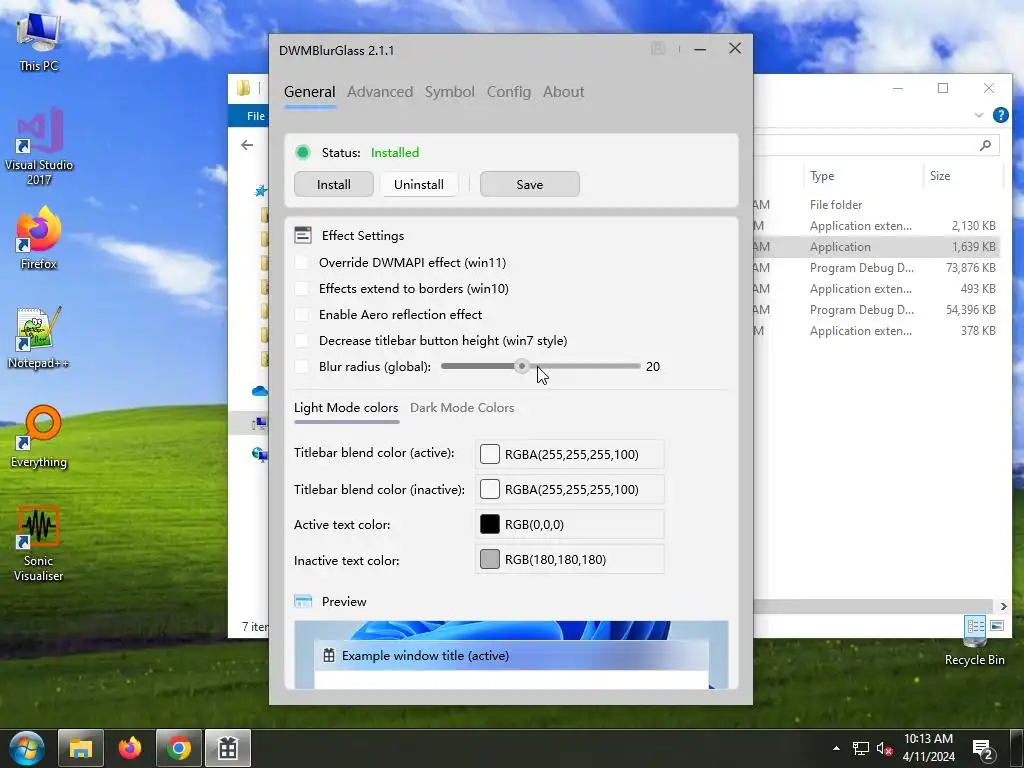Launch the Everything search shortcut
Screen dimensions: 1024x768
(39, 437)
